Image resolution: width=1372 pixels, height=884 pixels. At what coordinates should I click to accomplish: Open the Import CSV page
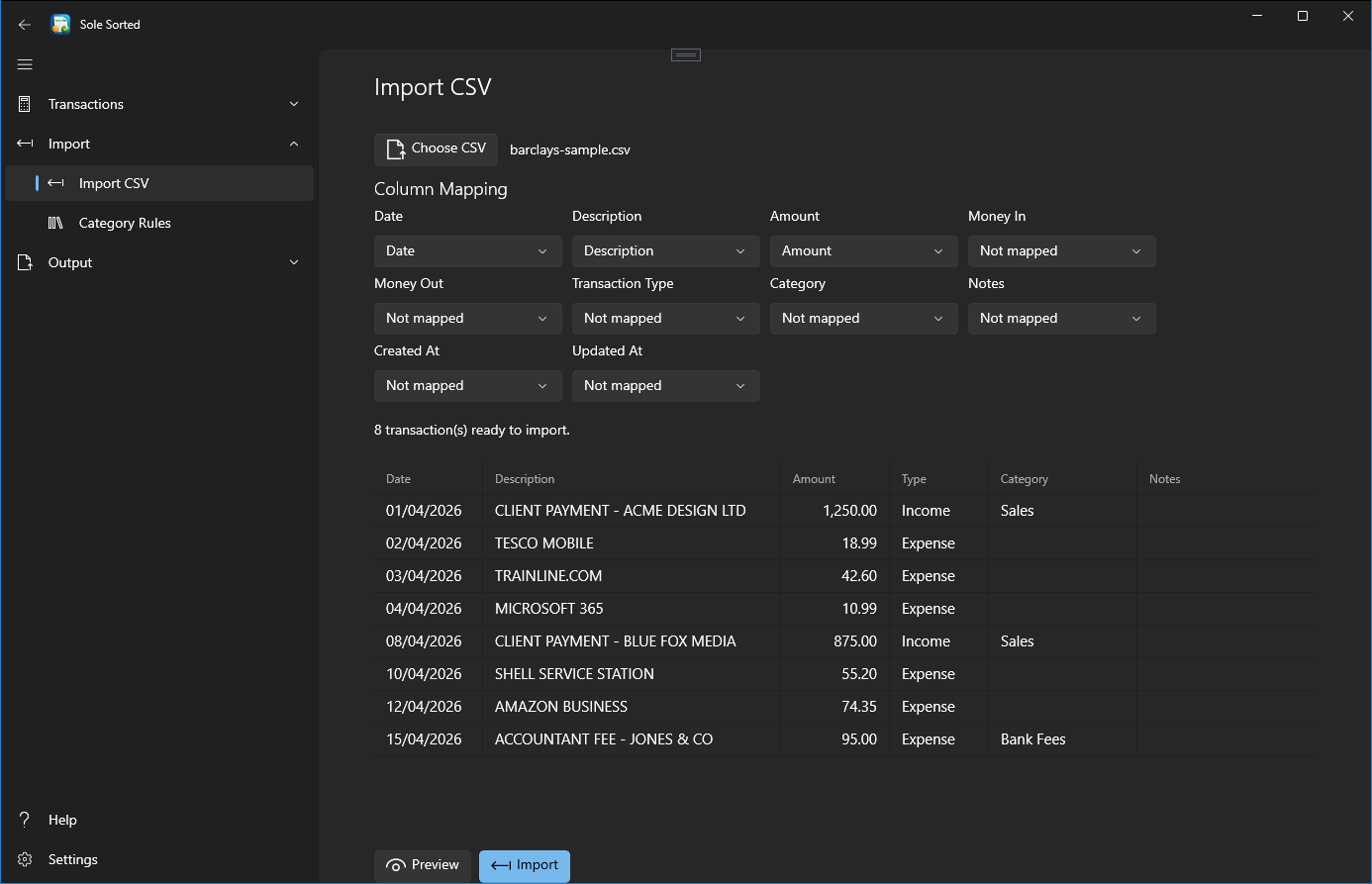coord(159,183)
